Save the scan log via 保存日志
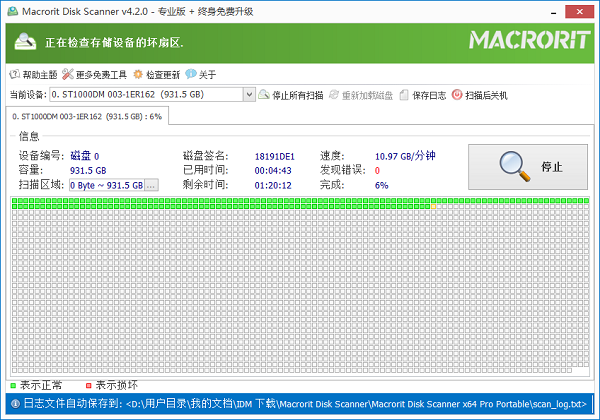 404,95
